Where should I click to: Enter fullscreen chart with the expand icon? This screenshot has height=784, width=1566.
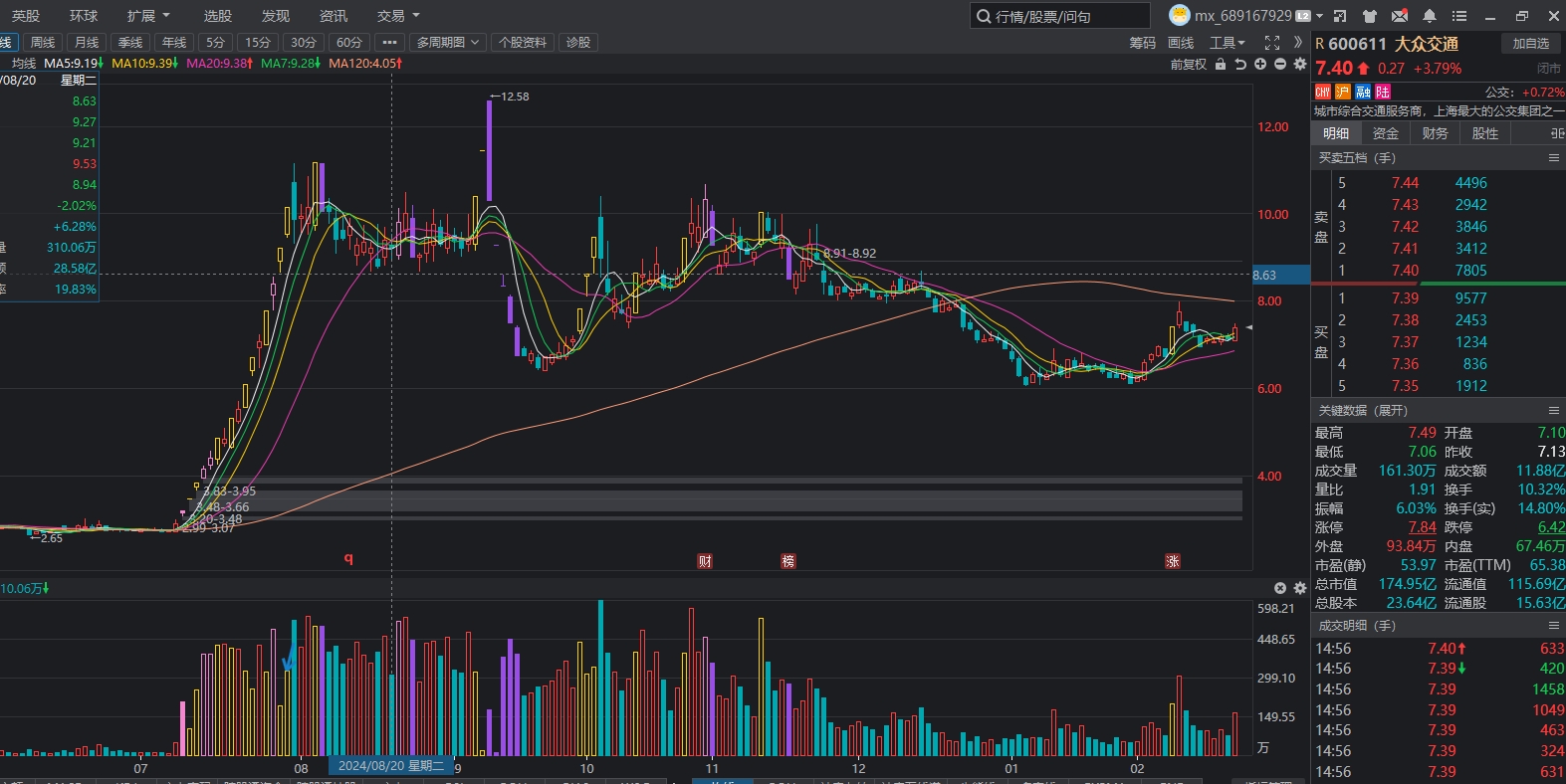(1271, 43)
